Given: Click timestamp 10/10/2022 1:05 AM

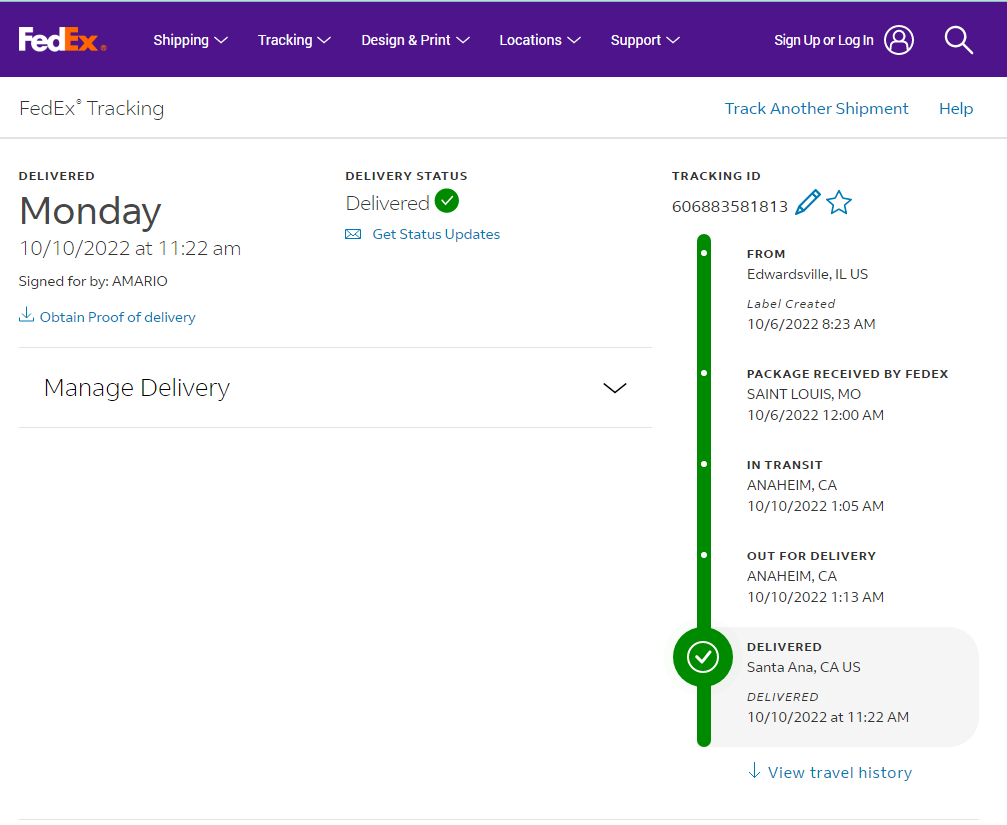Looking at the screenshot, I should 816,506.
